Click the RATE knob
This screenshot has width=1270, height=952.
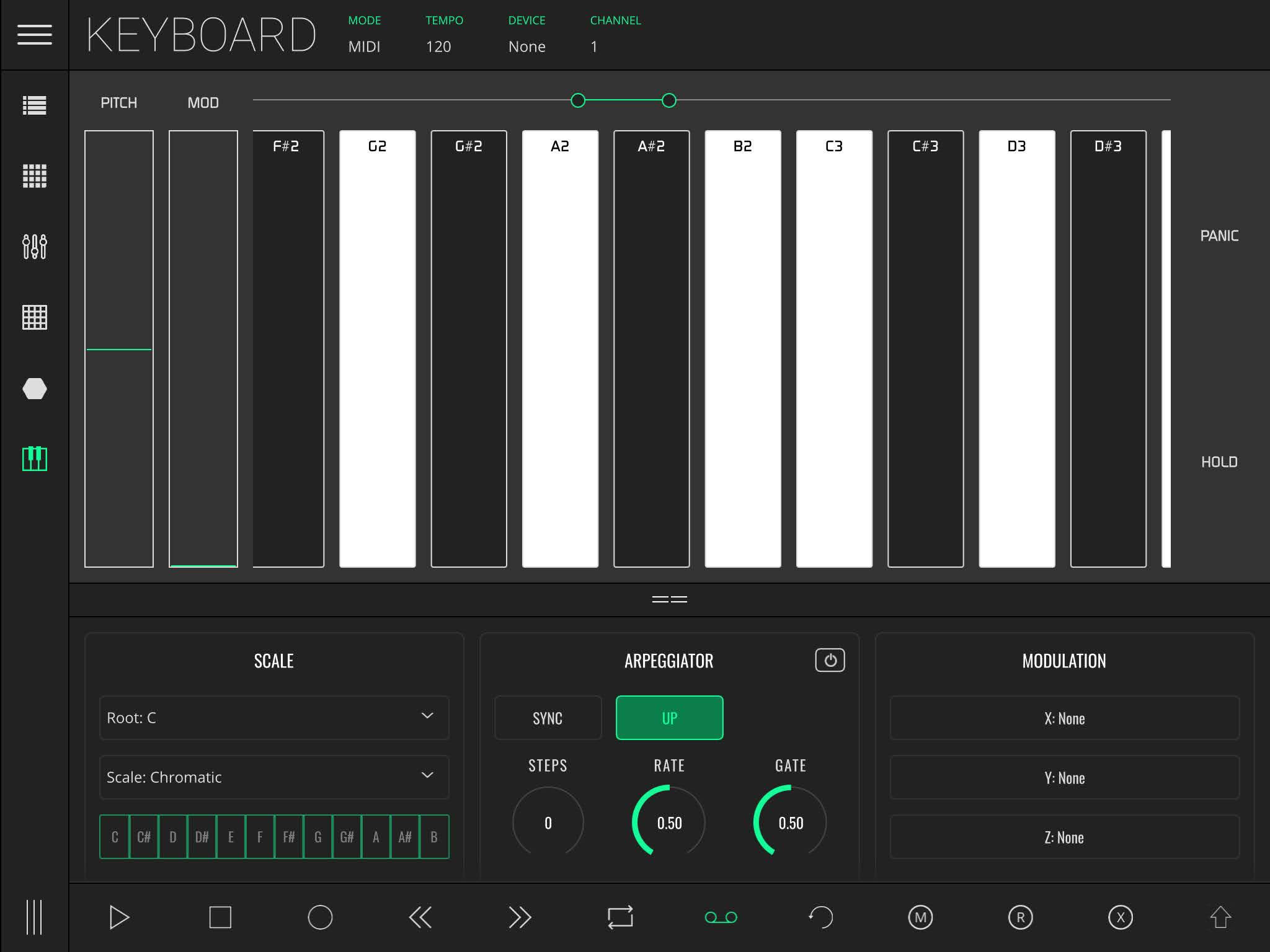click(669, 822)
